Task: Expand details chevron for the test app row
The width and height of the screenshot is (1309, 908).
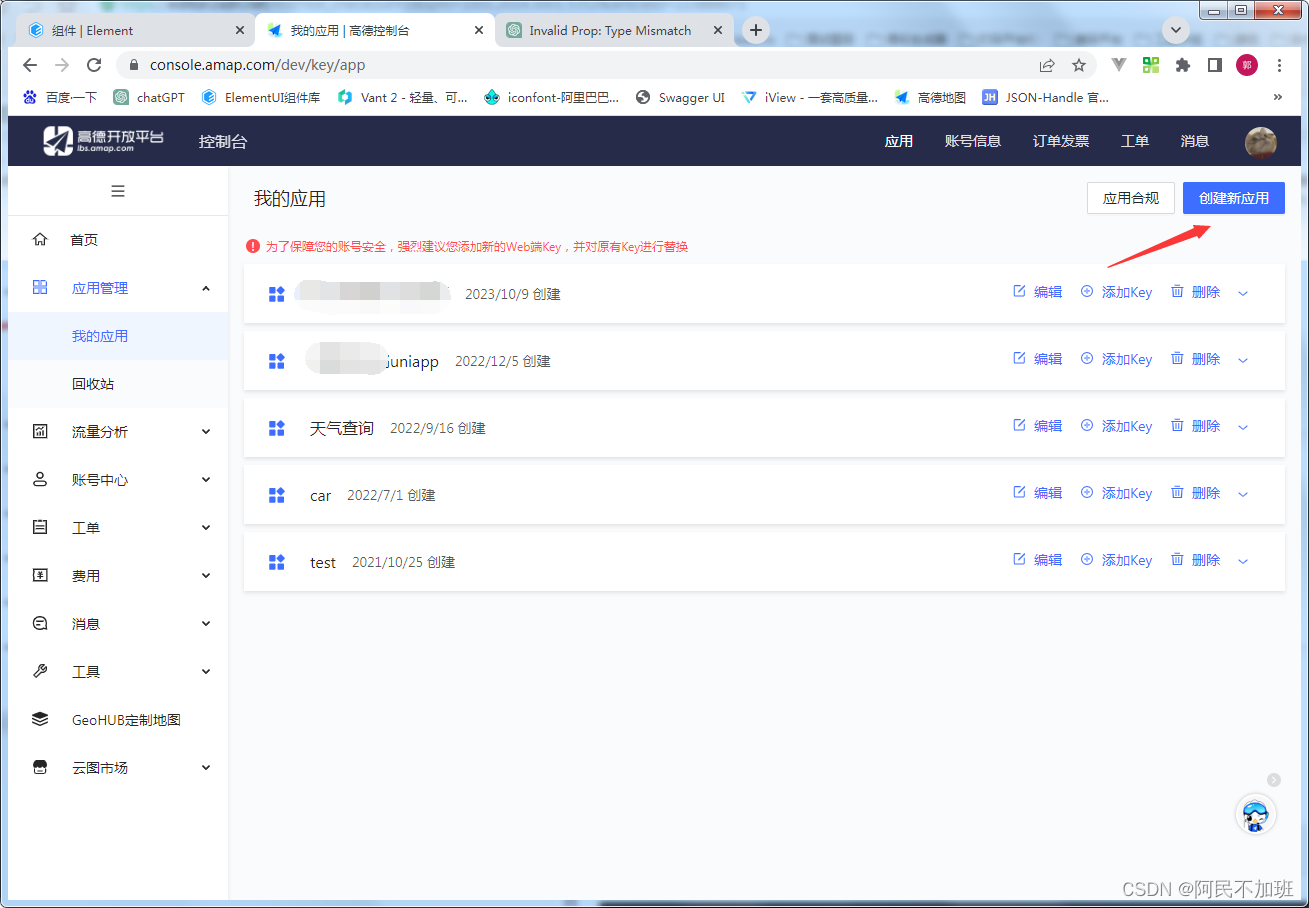Action: [x=1242, y=561]
